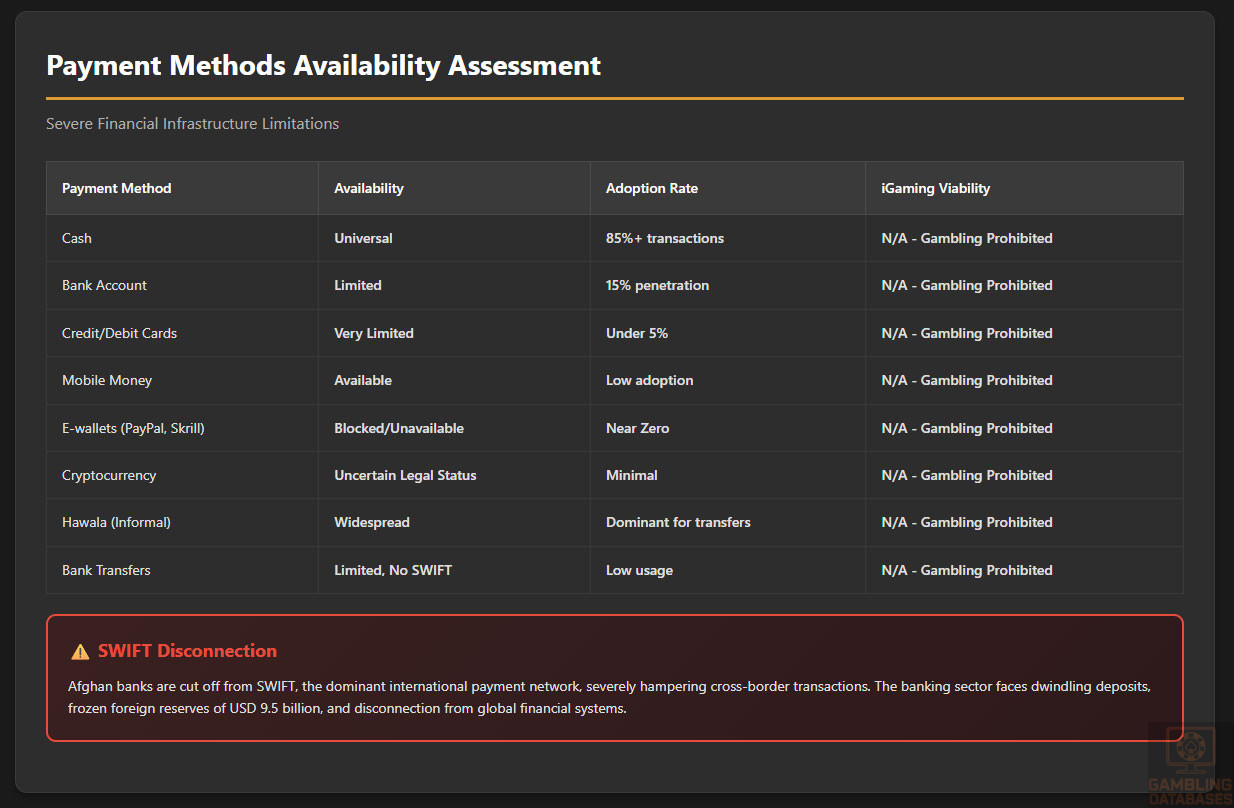Select the E-wallets (PayPal, Skrill) cell
1234x808 pixels.
click(x=133, y=428)
